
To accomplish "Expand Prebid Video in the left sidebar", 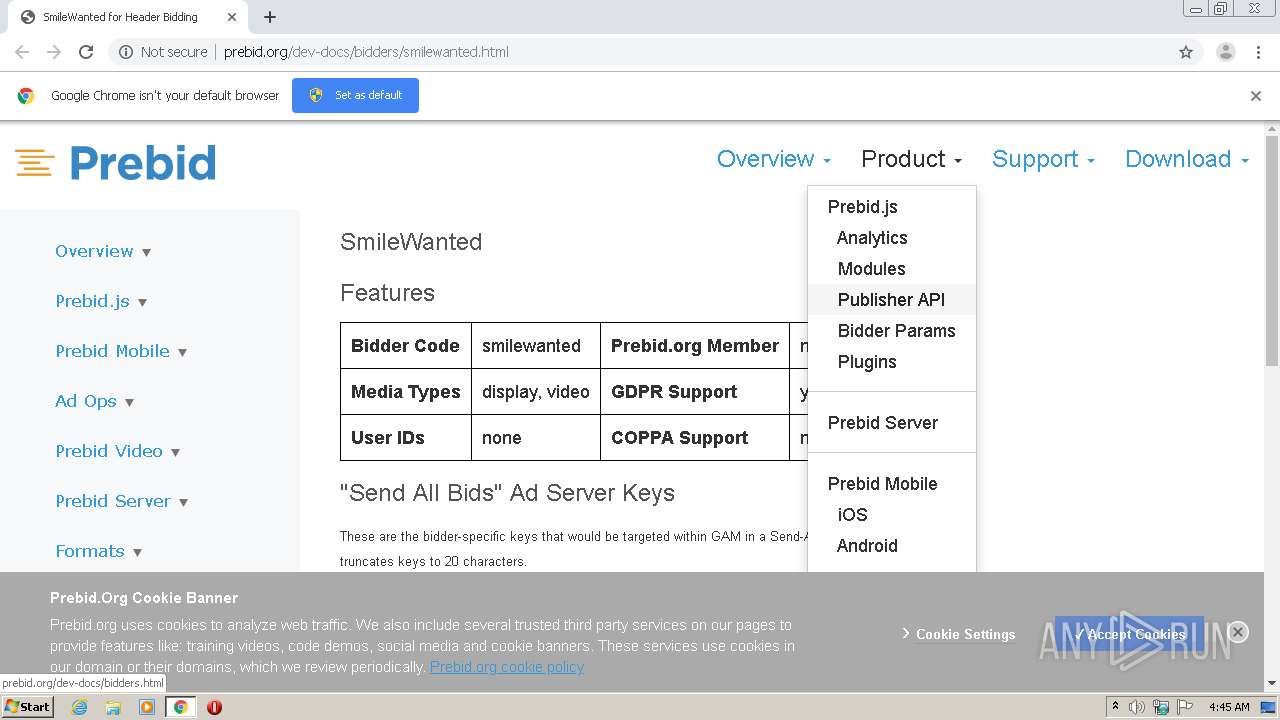I will pyautogui.click(x=118, y=451).
